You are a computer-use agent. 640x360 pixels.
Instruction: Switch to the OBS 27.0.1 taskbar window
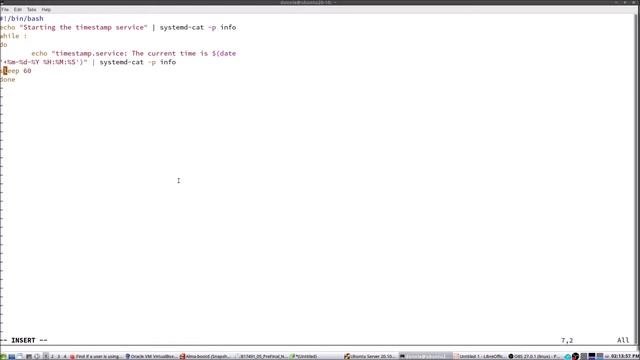point(534,356)
